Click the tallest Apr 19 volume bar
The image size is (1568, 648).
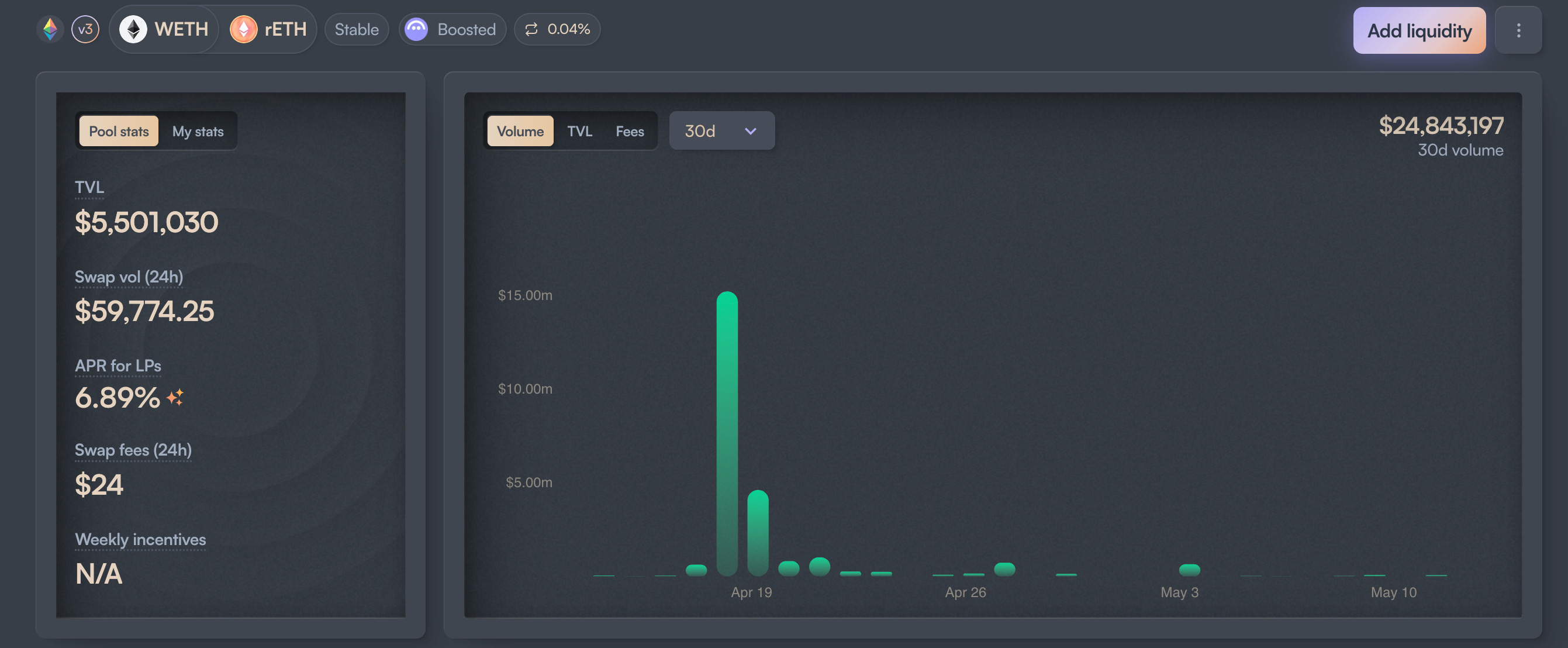point(727,433)
